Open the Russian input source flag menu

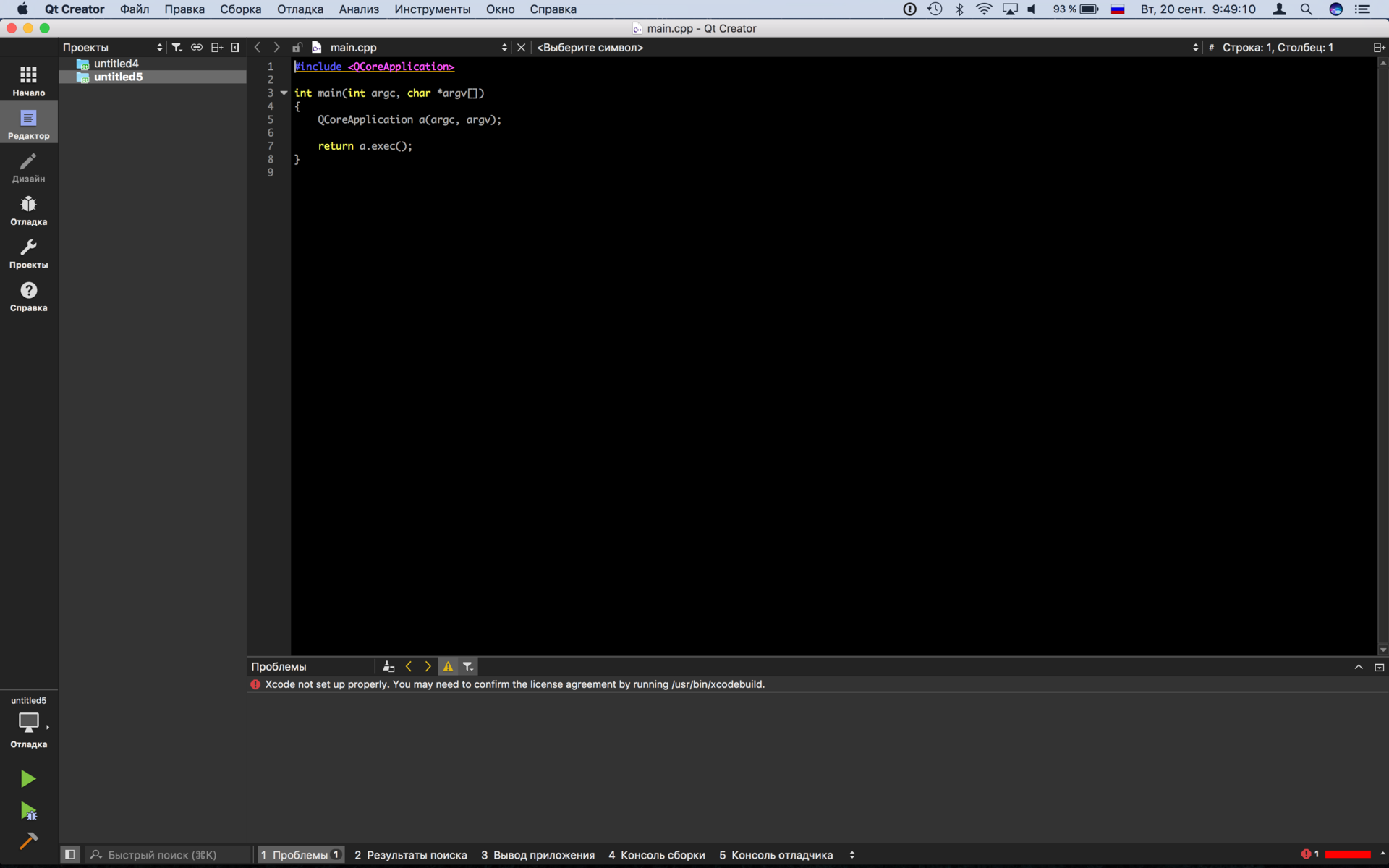click(1118, 9)
